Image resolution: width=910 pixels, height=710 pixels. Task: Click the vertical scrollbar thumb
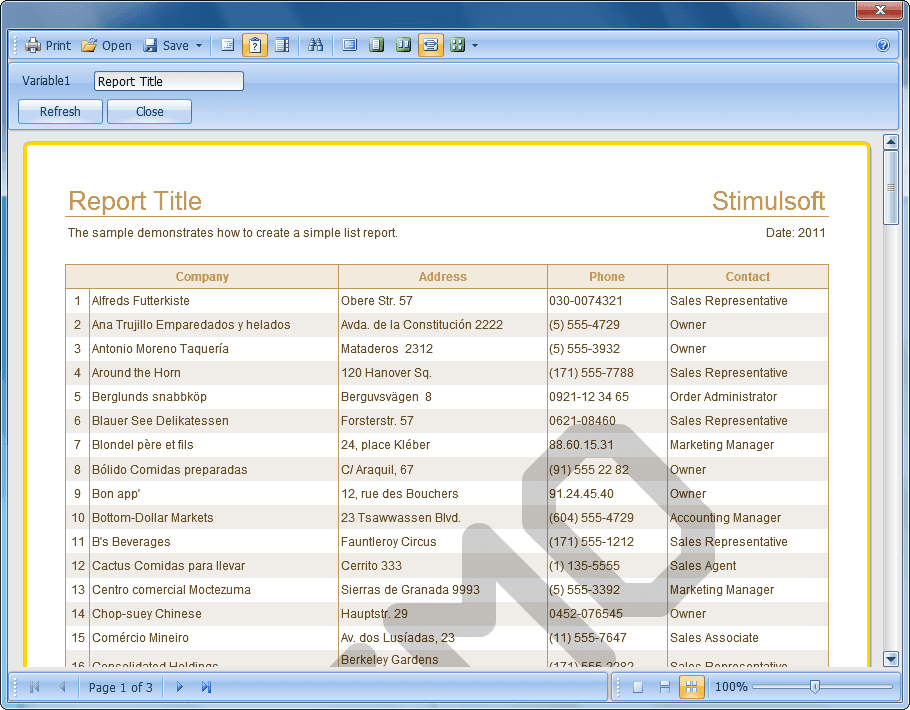tap(891, 187)
